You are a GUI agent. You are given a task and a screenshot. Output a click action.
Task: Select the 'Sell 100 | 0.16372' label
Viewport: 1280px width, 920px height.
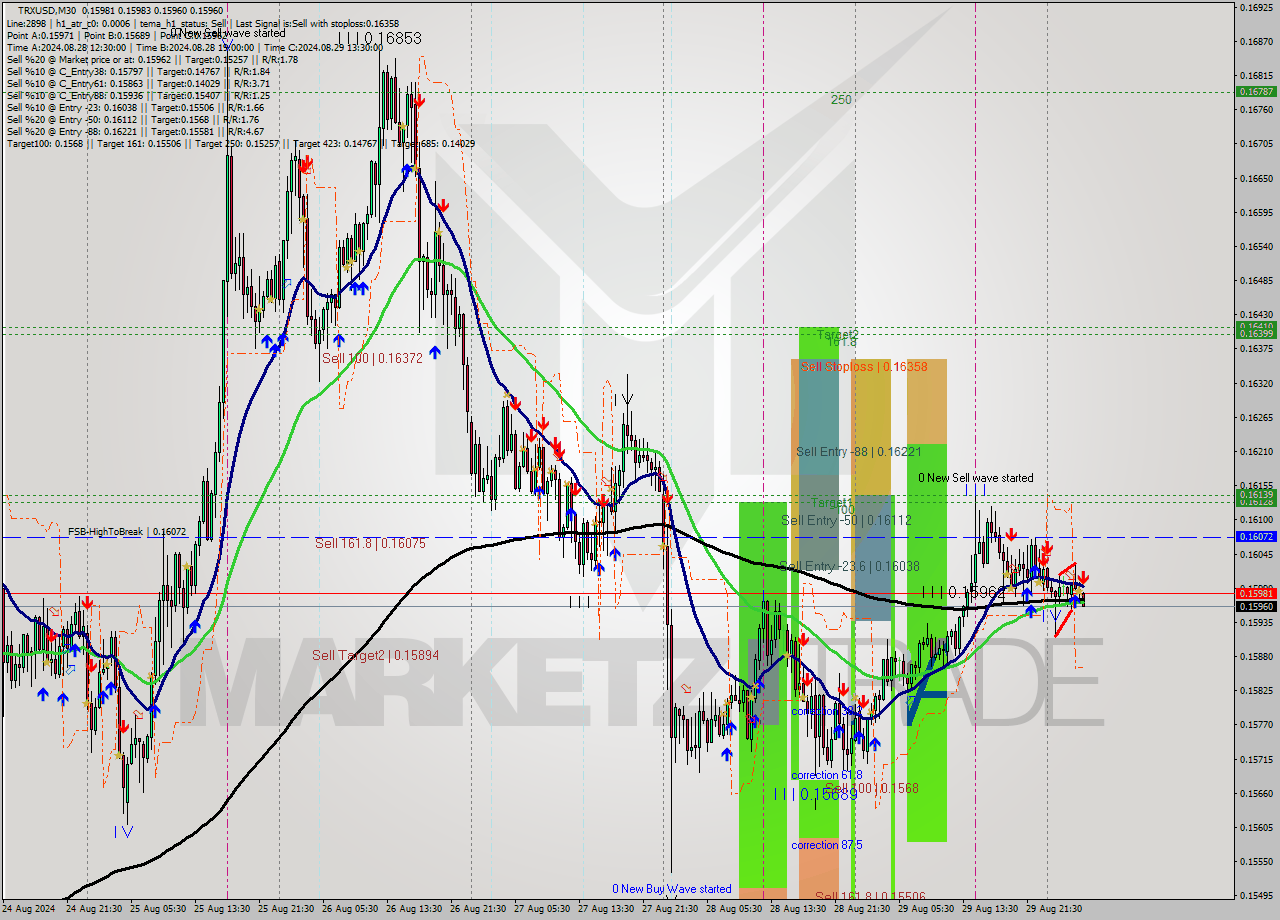[x=372, y=358]
